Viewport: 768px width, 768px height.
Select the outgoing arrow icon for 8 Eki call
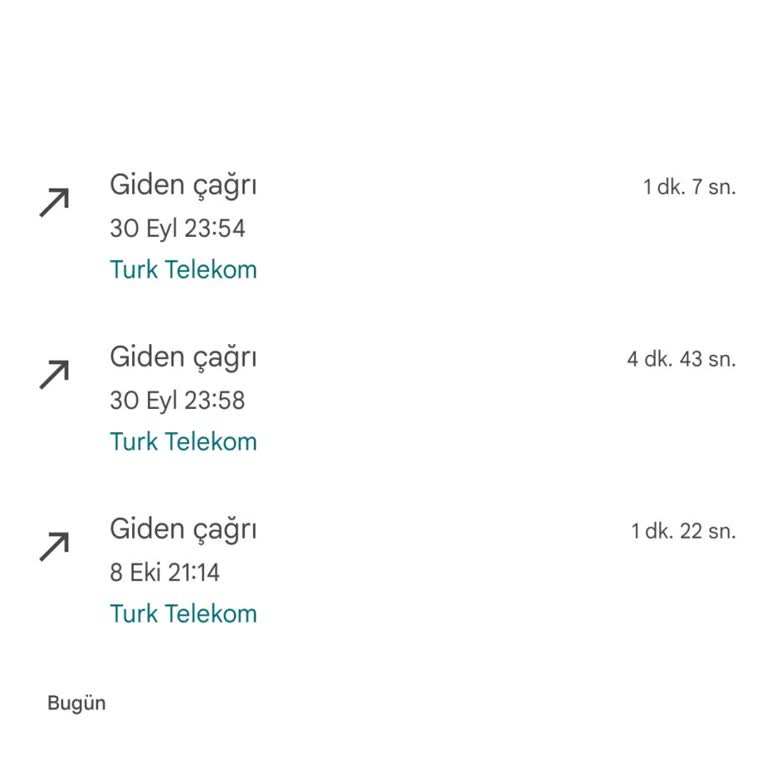click(54, 547)
